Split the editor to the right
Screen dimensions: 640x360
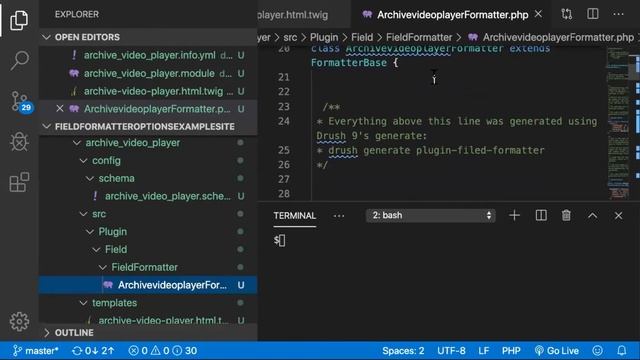click(593, 14)
